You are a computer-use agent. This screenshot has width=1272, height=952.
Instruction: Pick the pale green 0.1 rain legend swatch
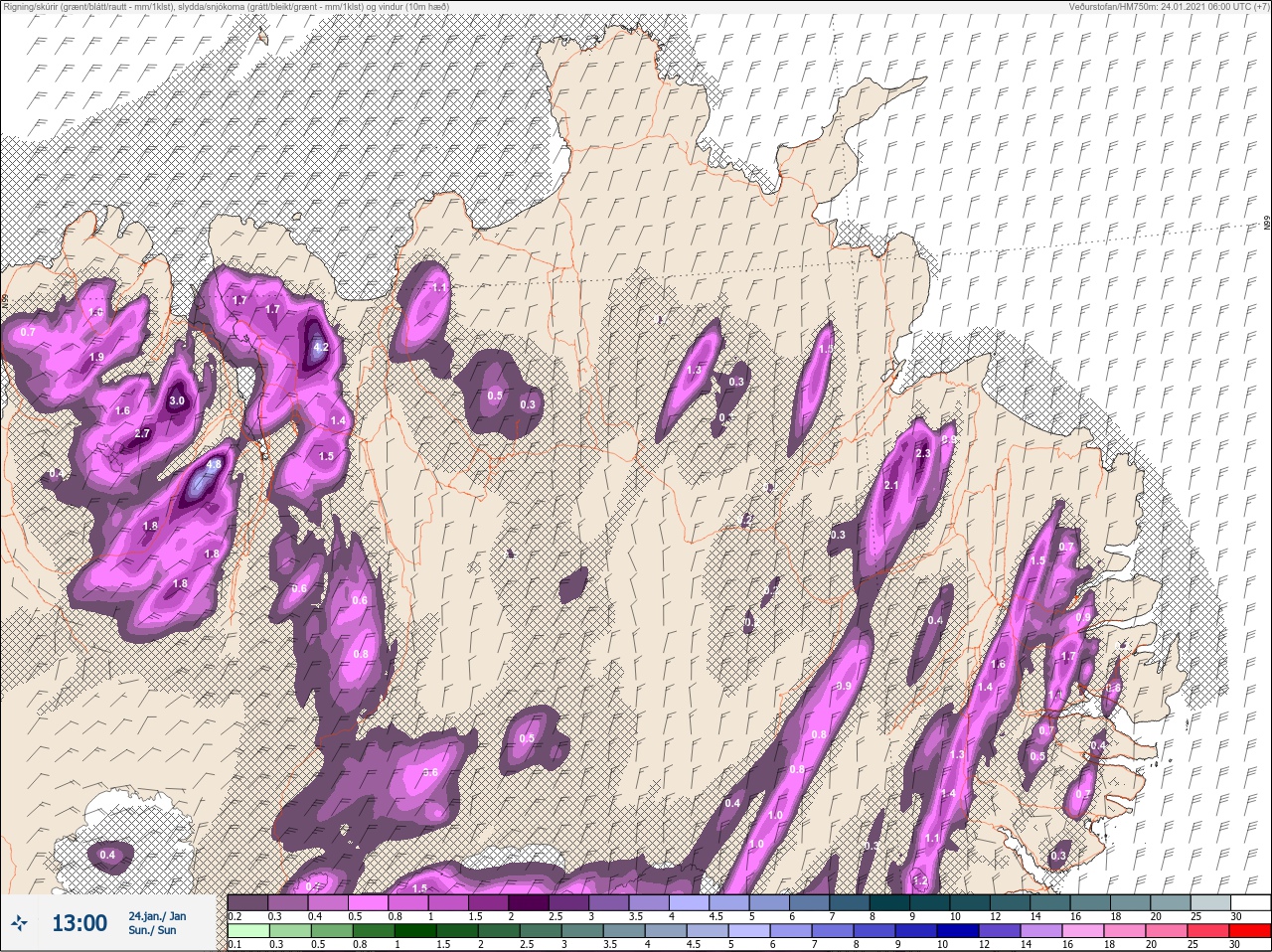(x=247, y=932)
